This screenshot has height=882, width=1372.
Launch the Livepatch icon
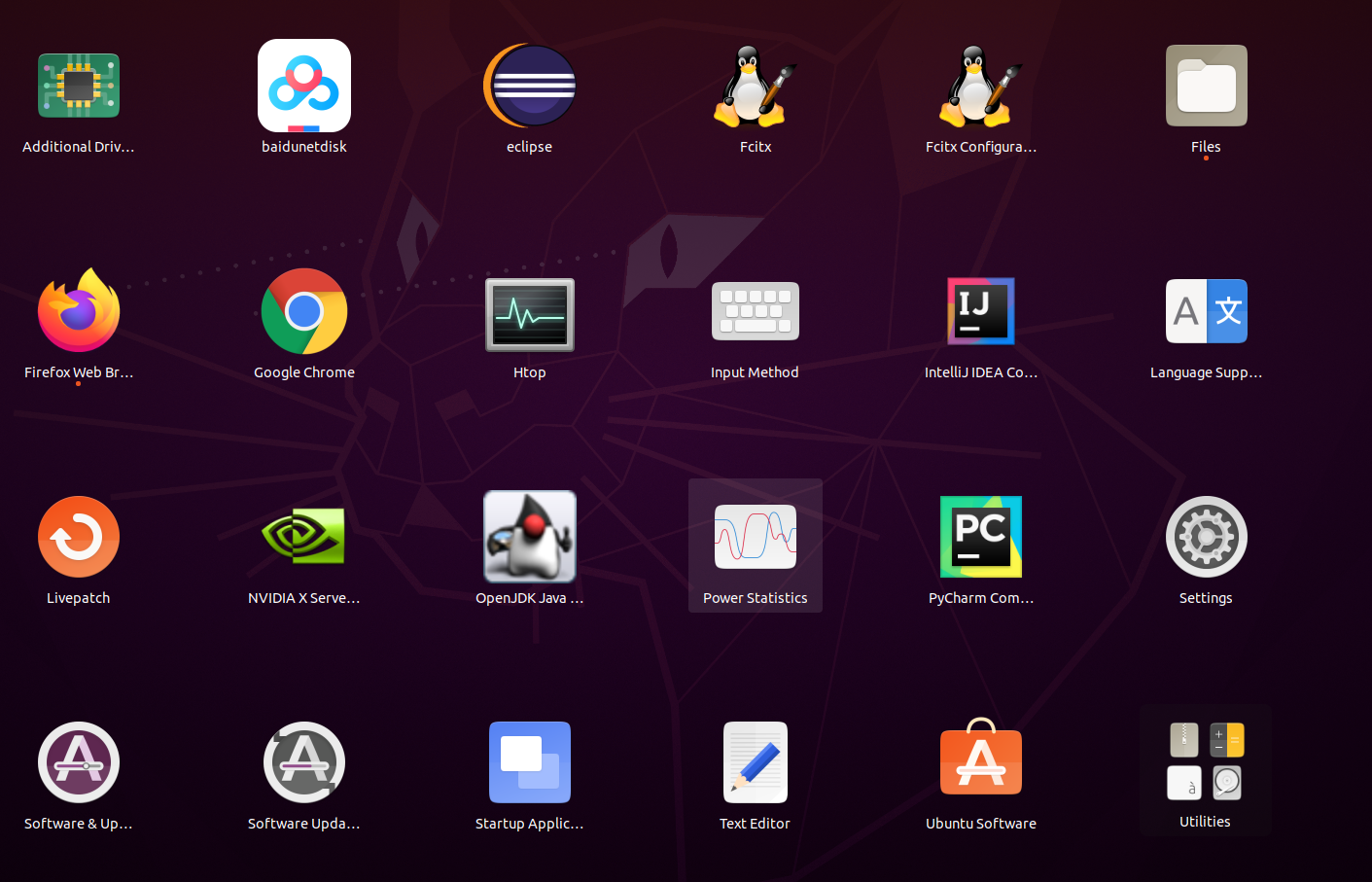coord(79,537)
